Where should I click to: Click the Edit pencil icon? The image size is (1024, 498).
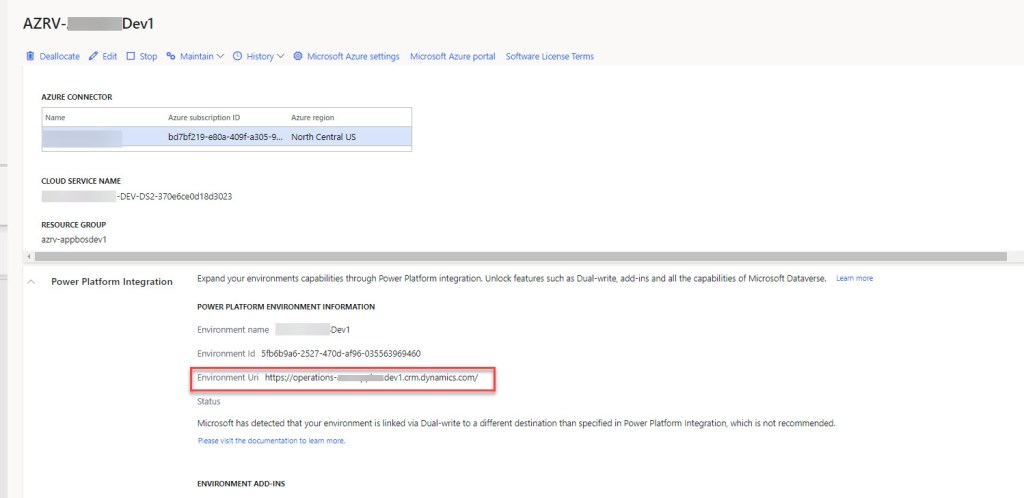pyautogui.click(x=93, y=57)
